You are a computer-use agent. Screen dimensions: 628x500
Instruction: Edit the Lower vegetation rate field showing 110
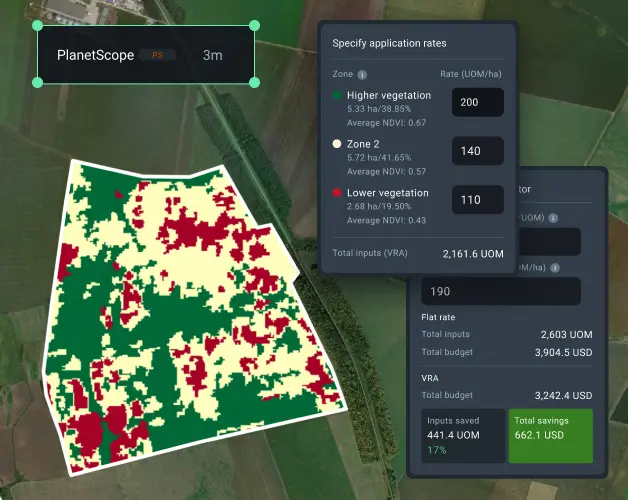[x=477, y=200]
